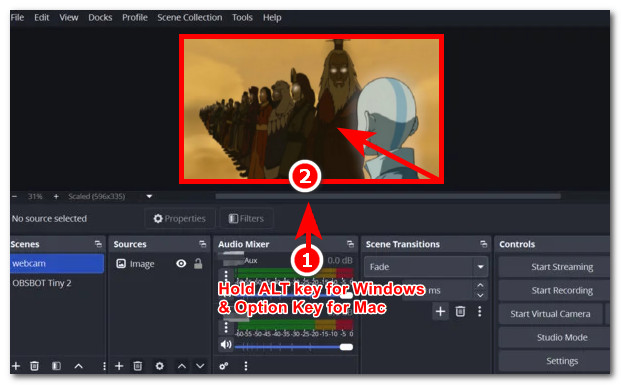Enable Studio Mode
The image size is (621, 385).
(554, 337)
